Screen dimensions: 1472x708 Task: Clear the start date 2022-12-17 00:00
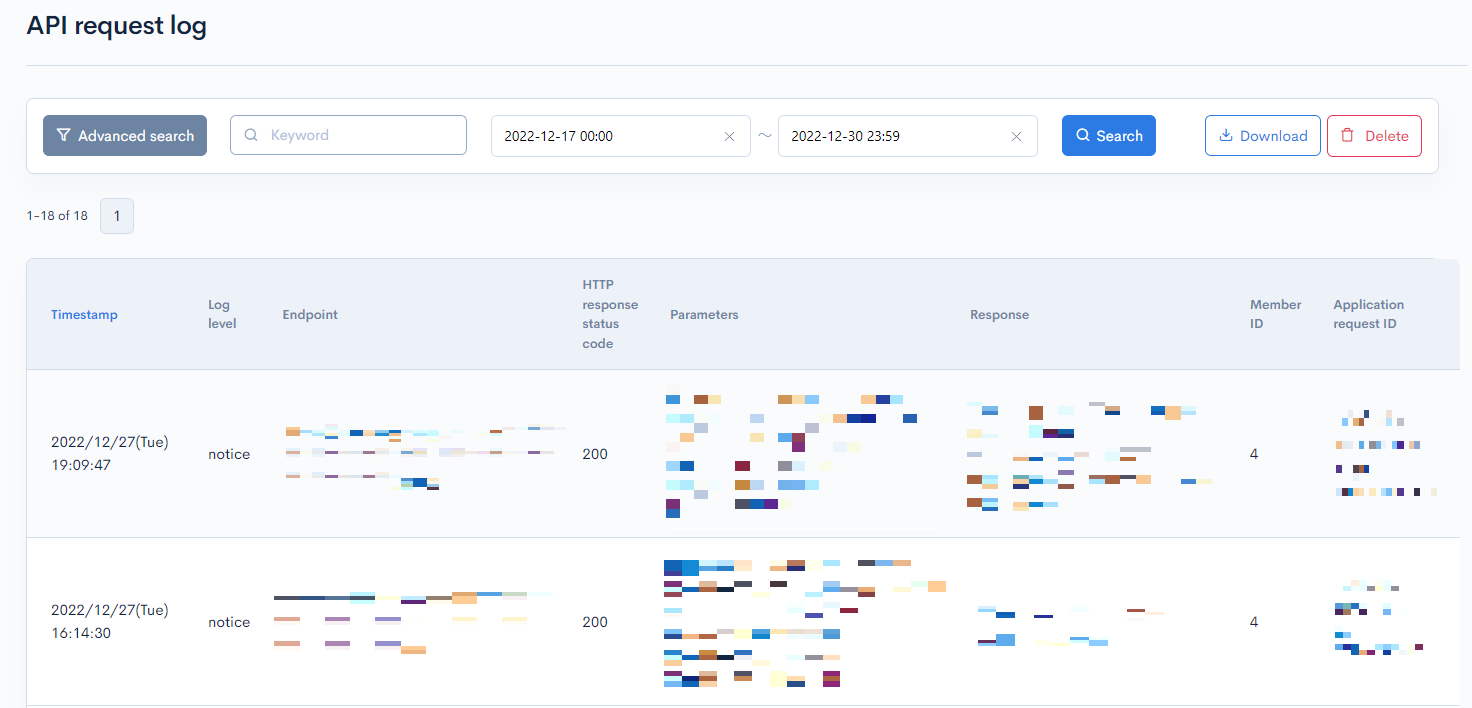coord(729,137)
